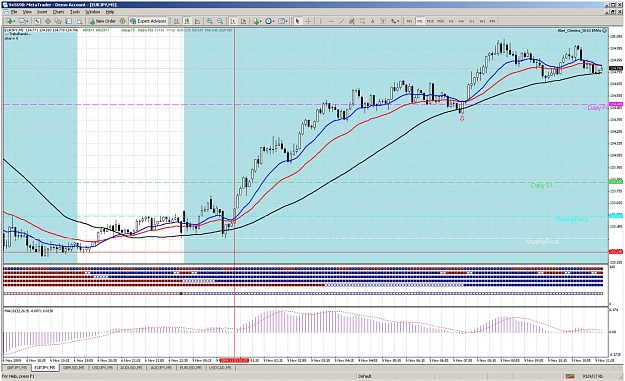Open the Charts menu
The height and width of the screenshot is (381, 625).
pyautogui.click(x=58, y=12)
